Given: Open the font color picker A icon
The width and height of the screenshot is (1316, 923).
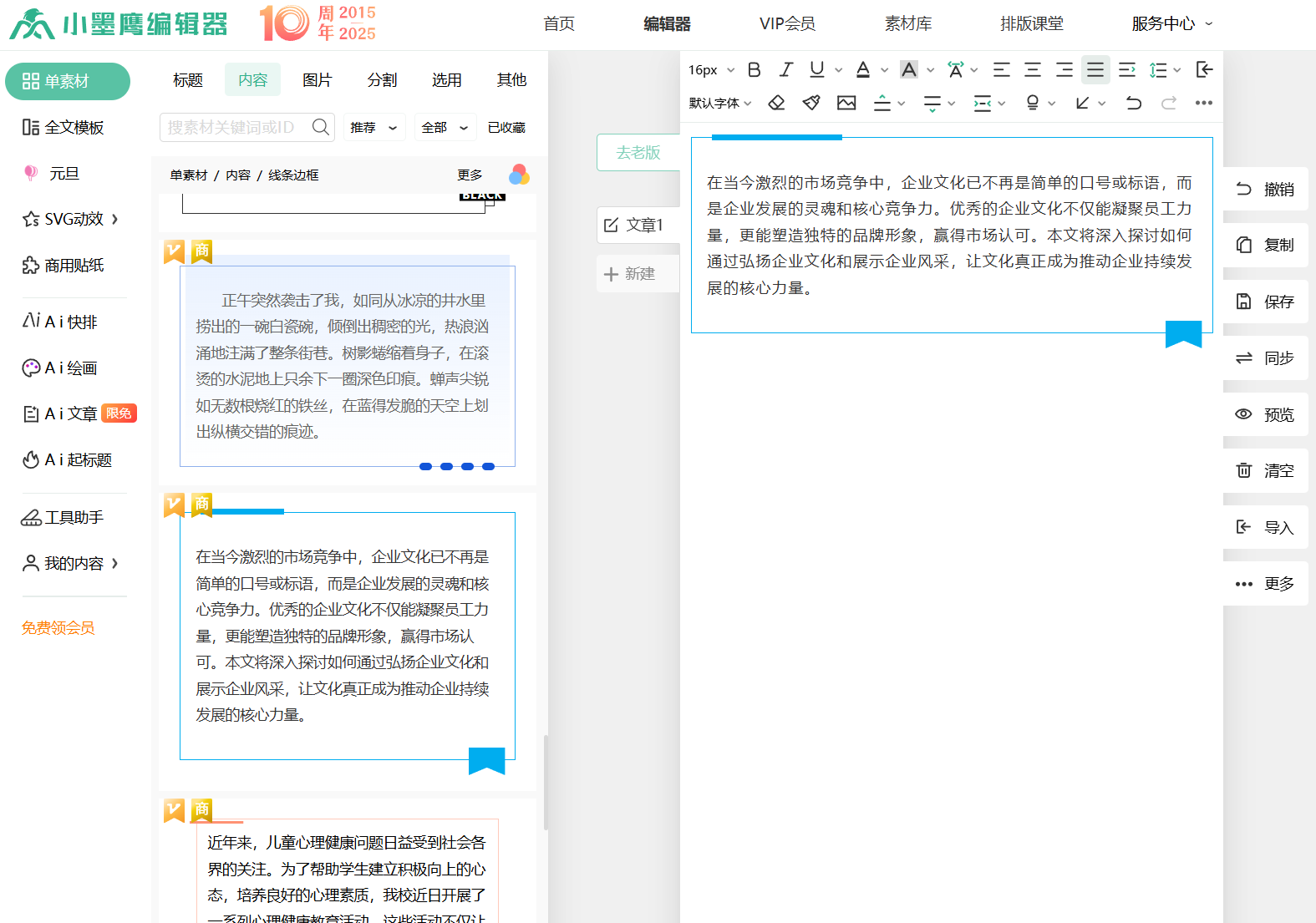Looking at the screenshot, I should point(863,69).
